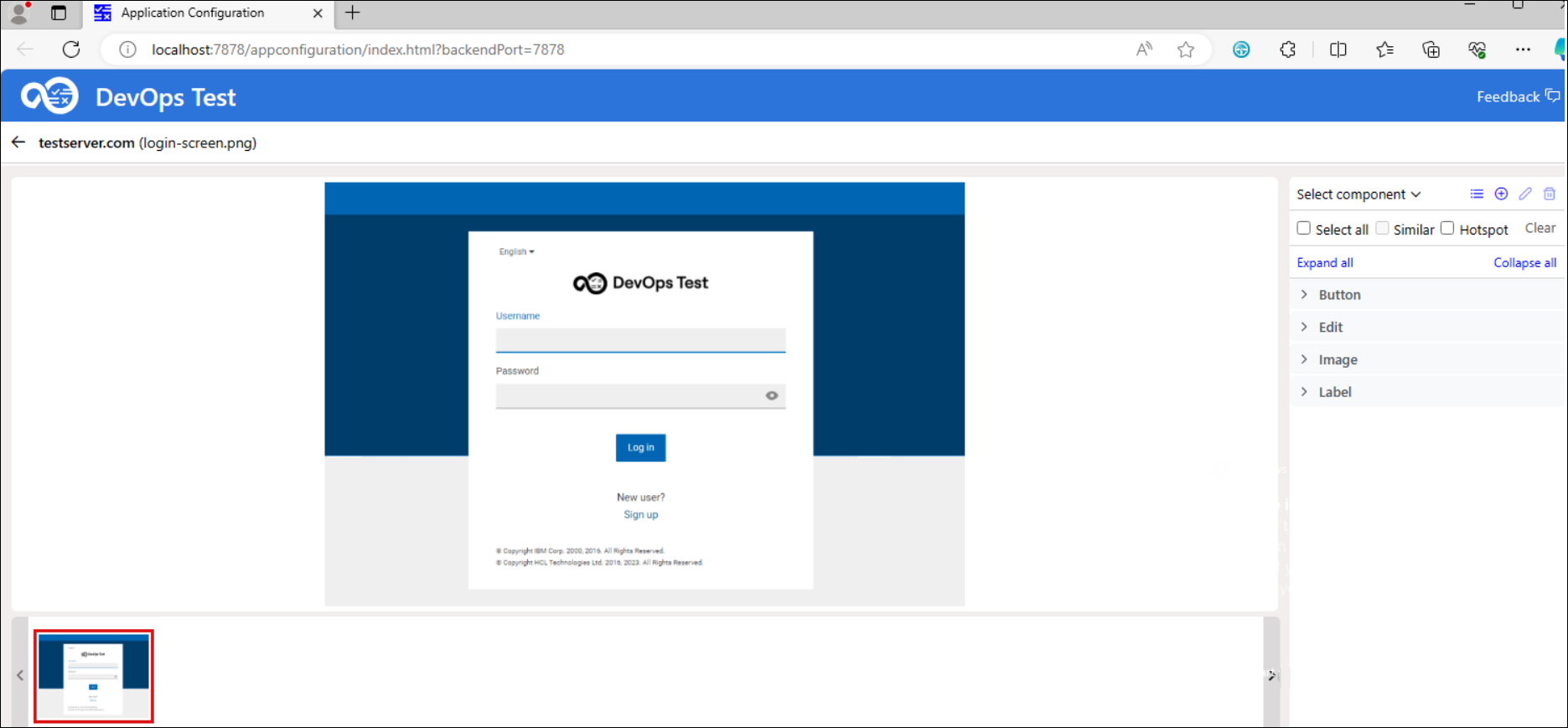Click the 'New user?' text
Screen dimensions: 1568x728
point(641,497)
